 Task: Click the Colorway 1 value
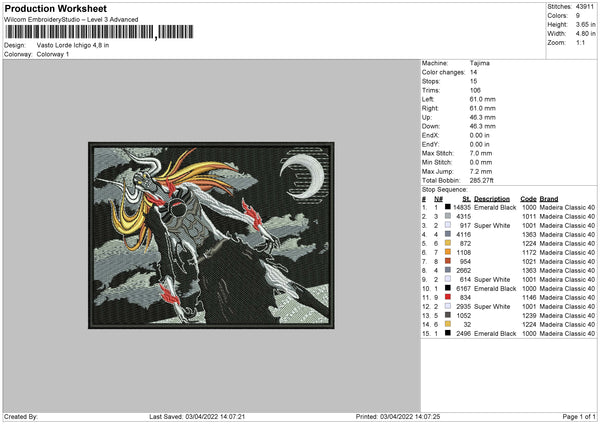53,54
